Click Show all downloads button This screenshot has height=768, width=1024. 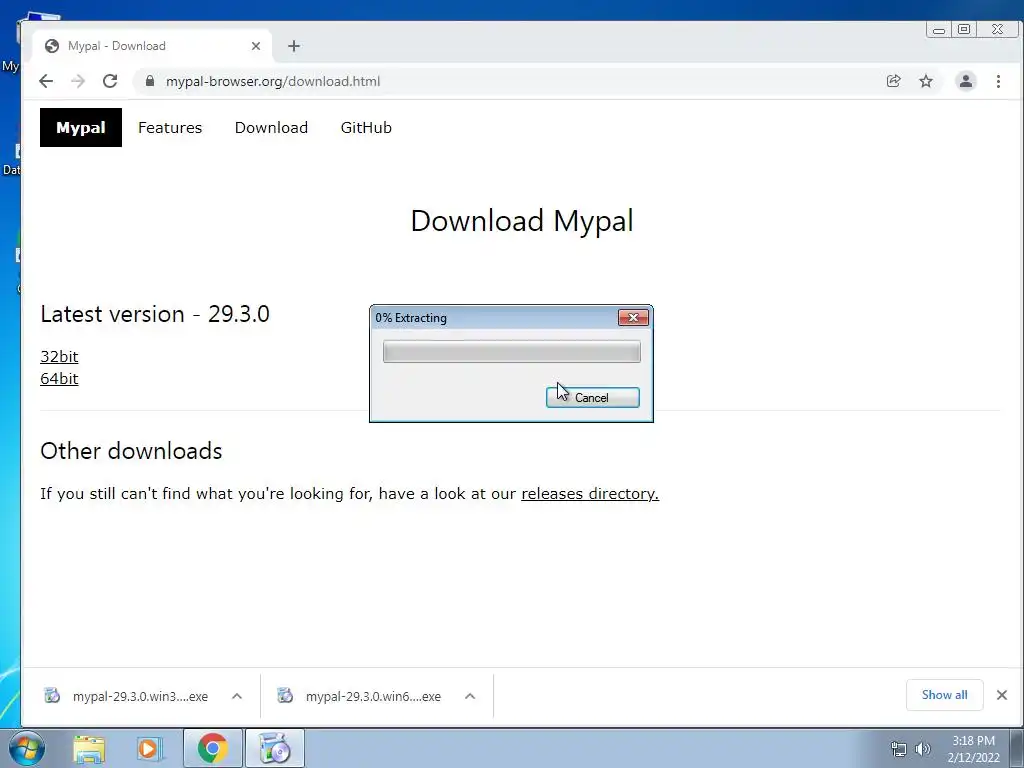pyautogui.click(x=944, y=695)
